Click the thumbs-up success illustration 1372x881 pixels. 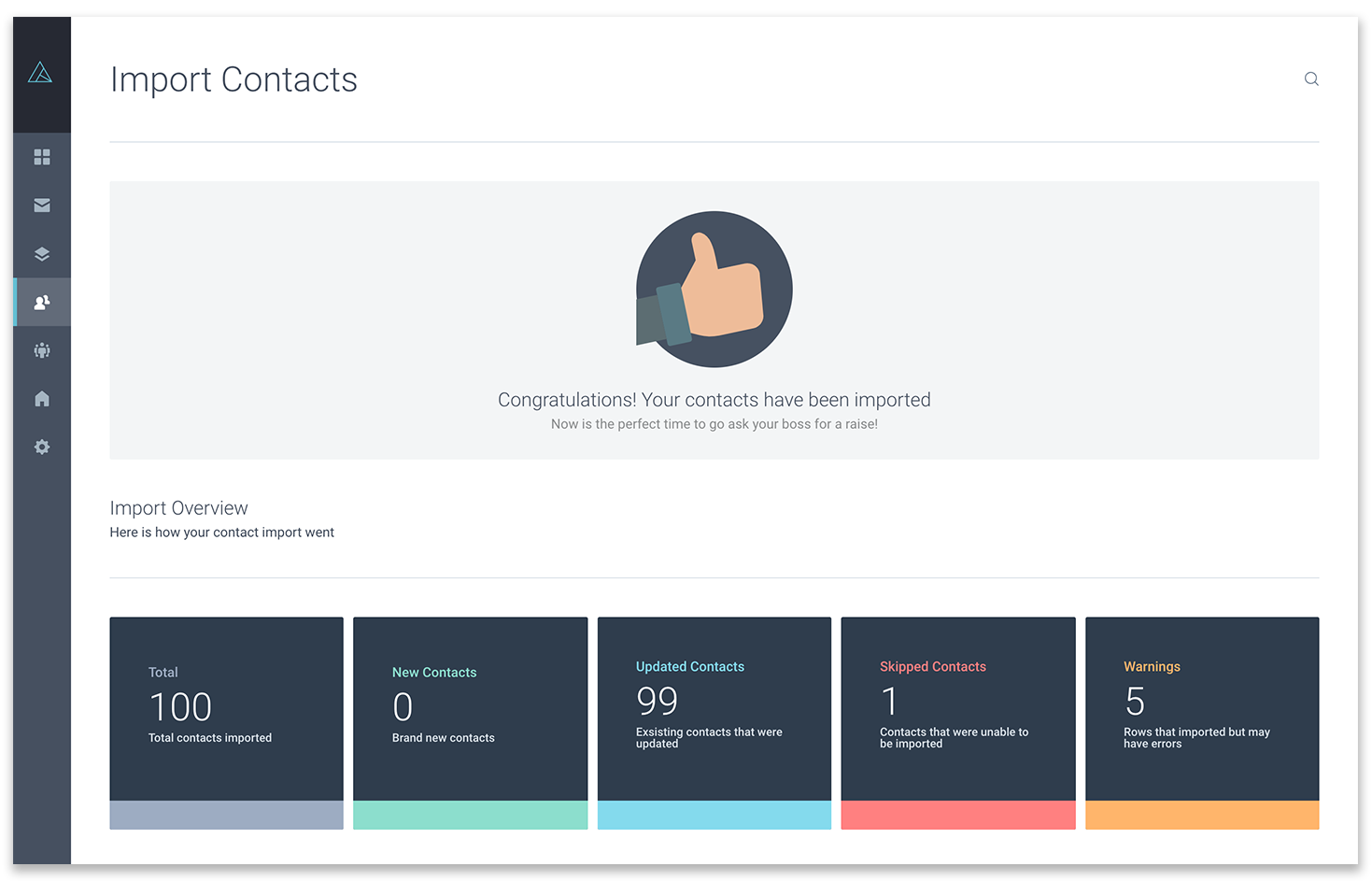714,290
